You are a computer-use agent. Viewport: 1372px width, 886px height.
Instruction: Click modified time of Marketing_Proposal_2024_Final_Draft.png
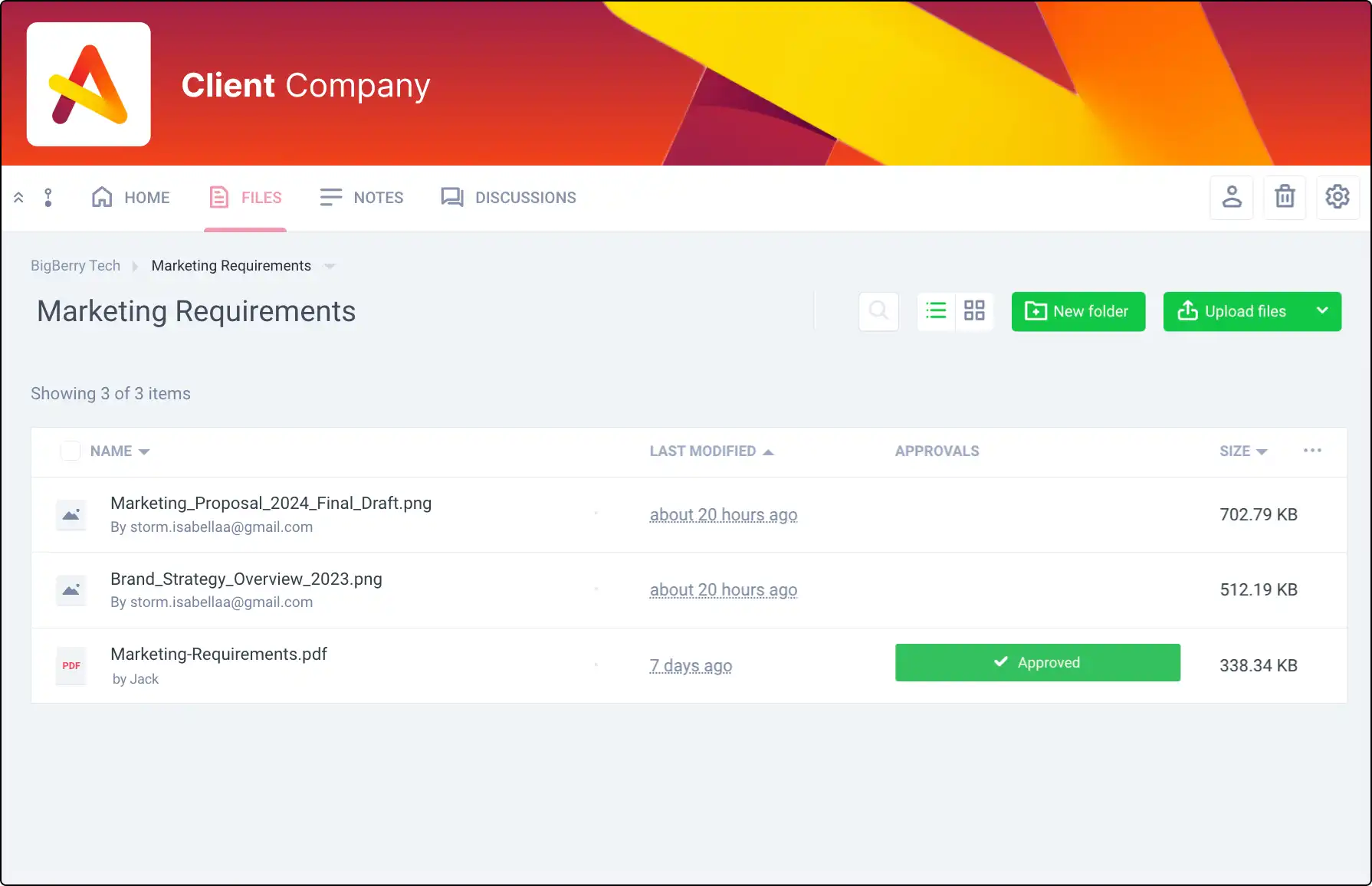[x=724, y=515]
